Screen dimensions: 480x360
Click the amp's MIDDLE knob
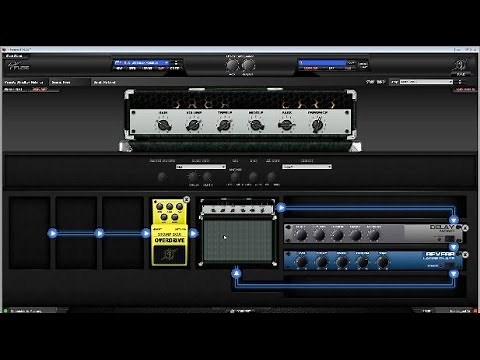coord(256,125)
